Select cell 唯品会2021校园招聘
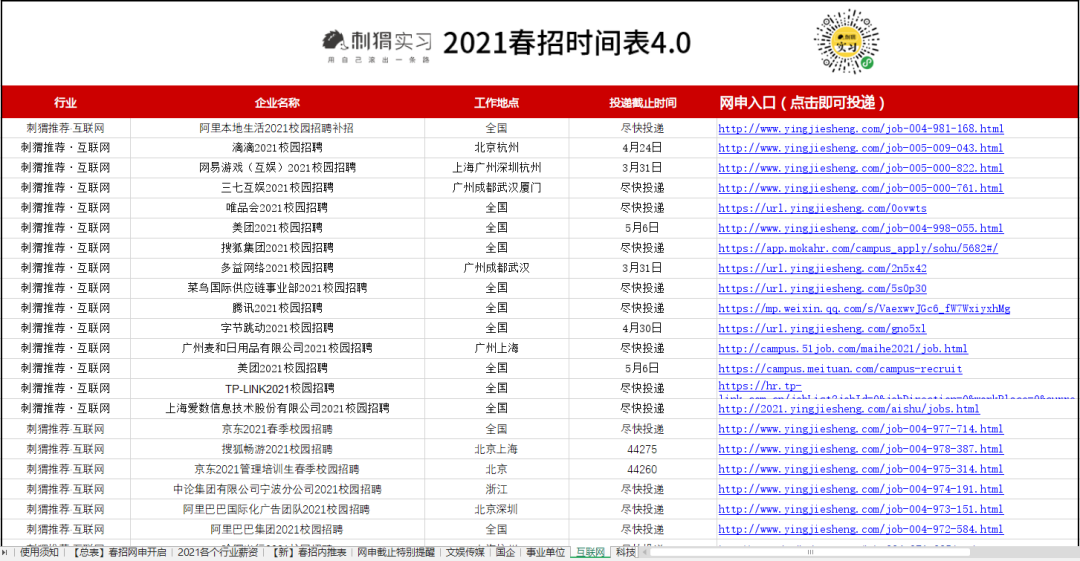This screenshot has width=1080, height=561. coord(277,207)
